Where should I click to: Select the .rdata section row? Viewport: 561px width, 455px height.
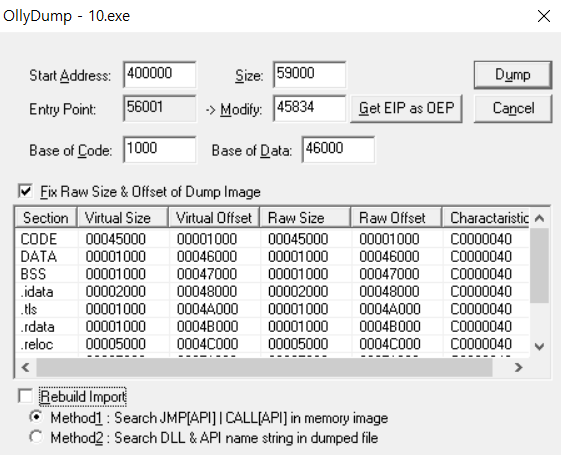point(272,327)
